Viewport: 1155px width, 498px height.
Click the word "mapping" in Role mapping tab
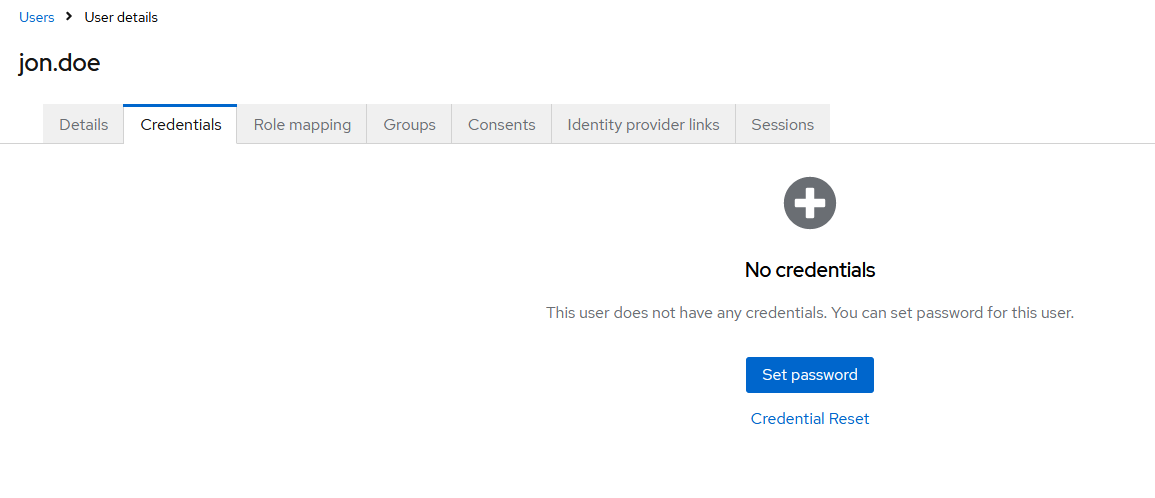click(x=320, y=125)
